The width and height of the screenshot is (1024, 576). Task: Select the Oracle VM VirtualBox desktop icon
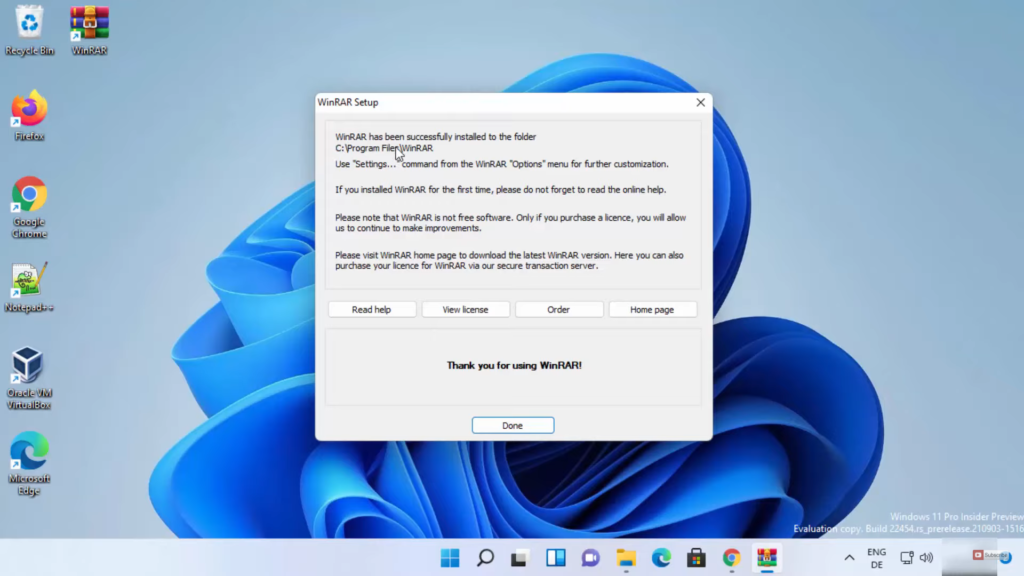tap(28, 368)
